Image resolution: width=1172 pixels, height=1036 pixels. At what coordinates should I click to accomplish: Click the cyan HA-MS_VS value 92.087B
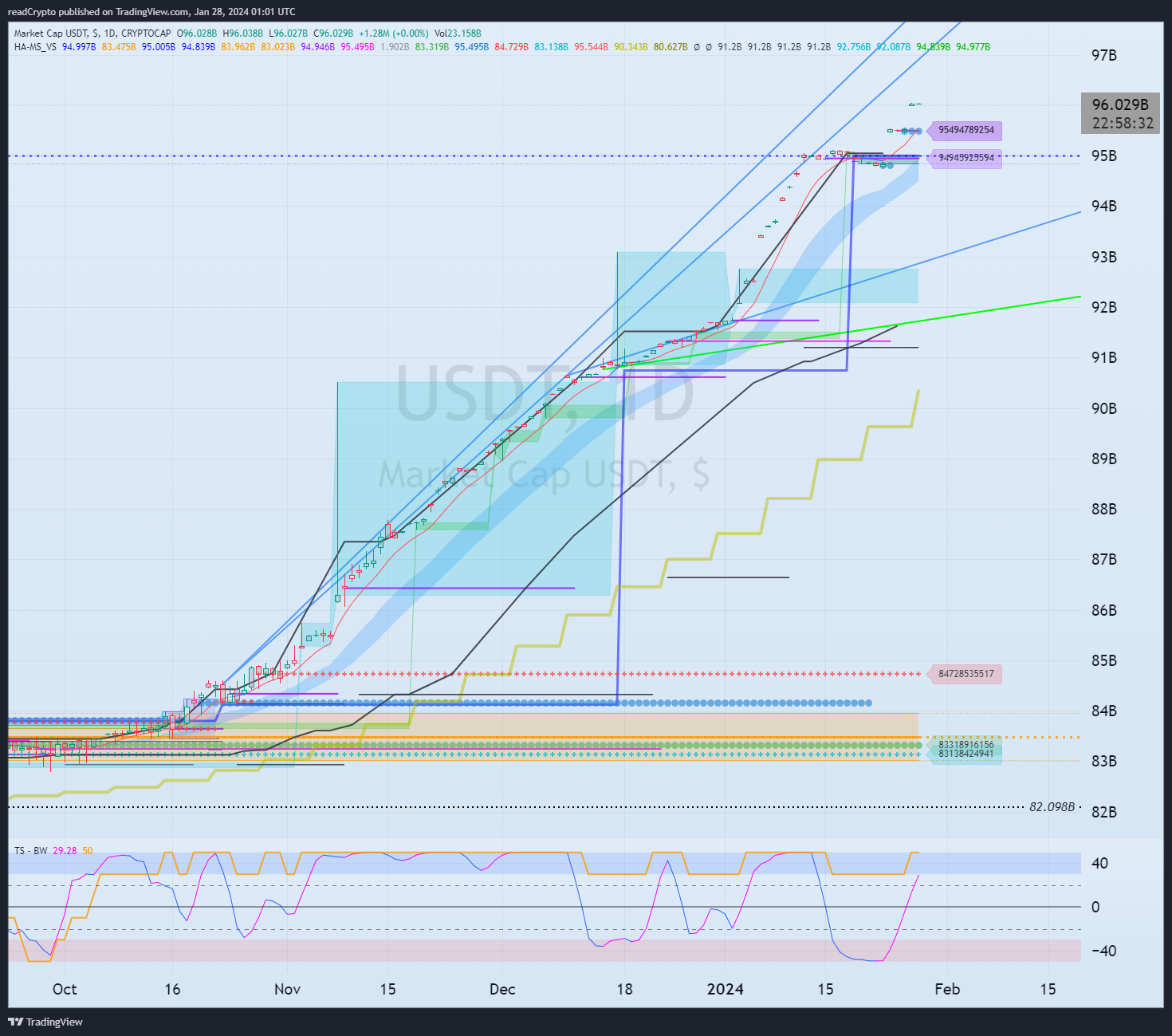(894, 47)
